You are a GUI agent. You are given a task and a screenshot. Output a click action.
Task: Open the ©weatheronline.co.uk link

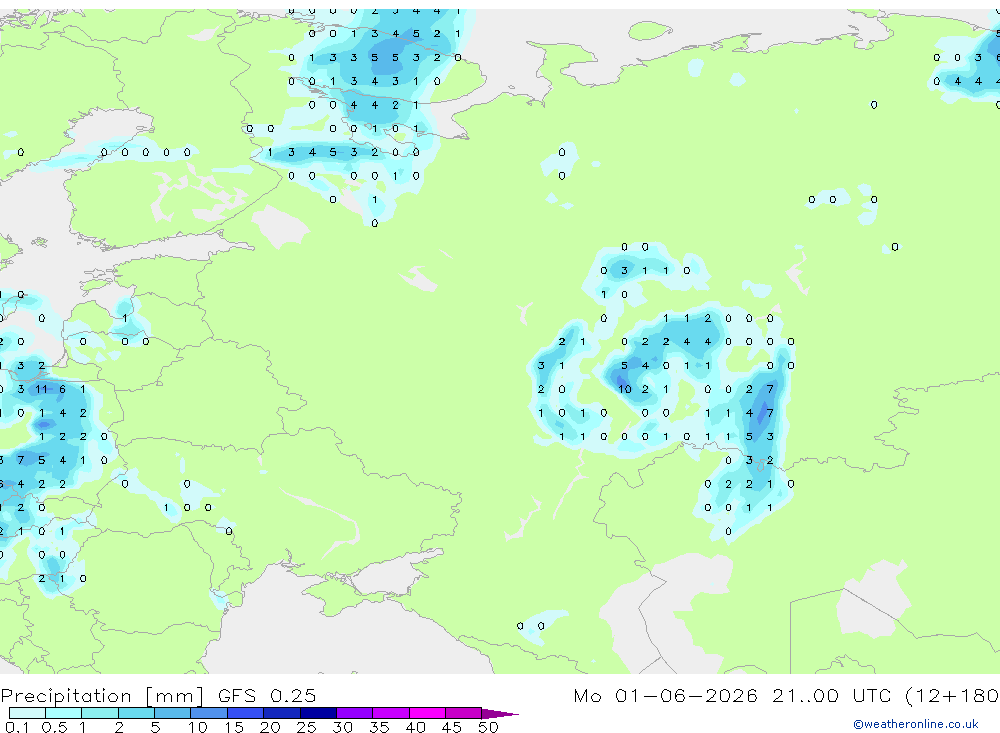[x=916, y=724]
